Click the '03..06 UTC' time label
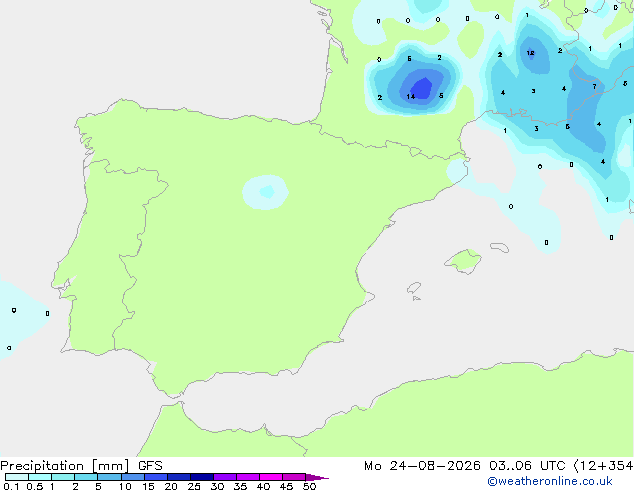The width and height of the screenshot is (634, 490). (x=526, y=466)
